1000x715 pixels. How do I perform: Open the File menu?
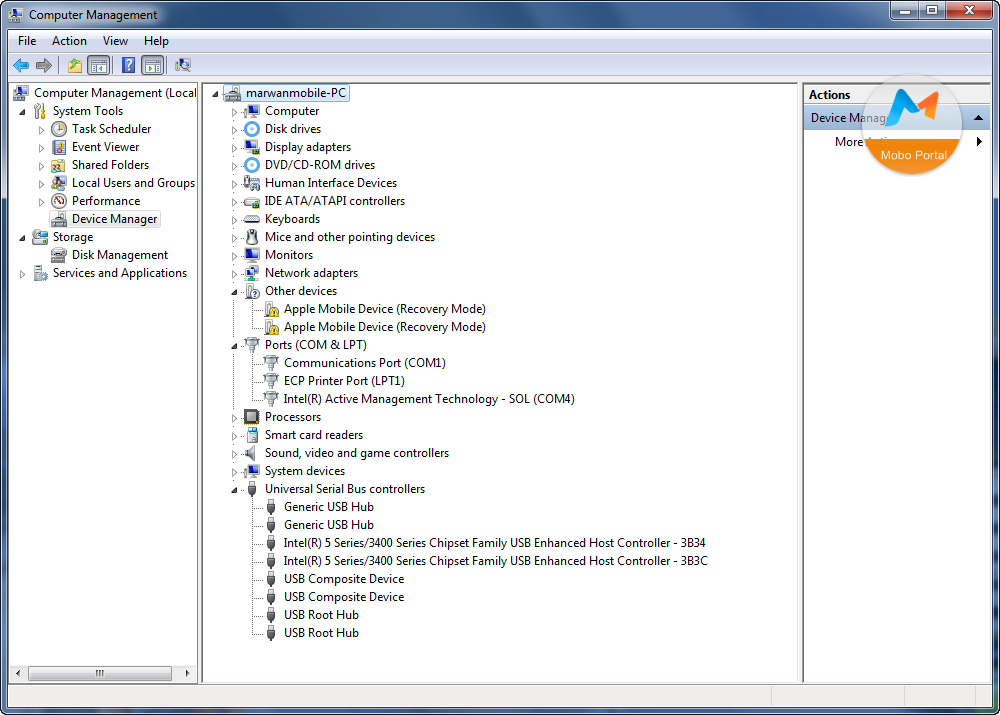pos(27,41)
